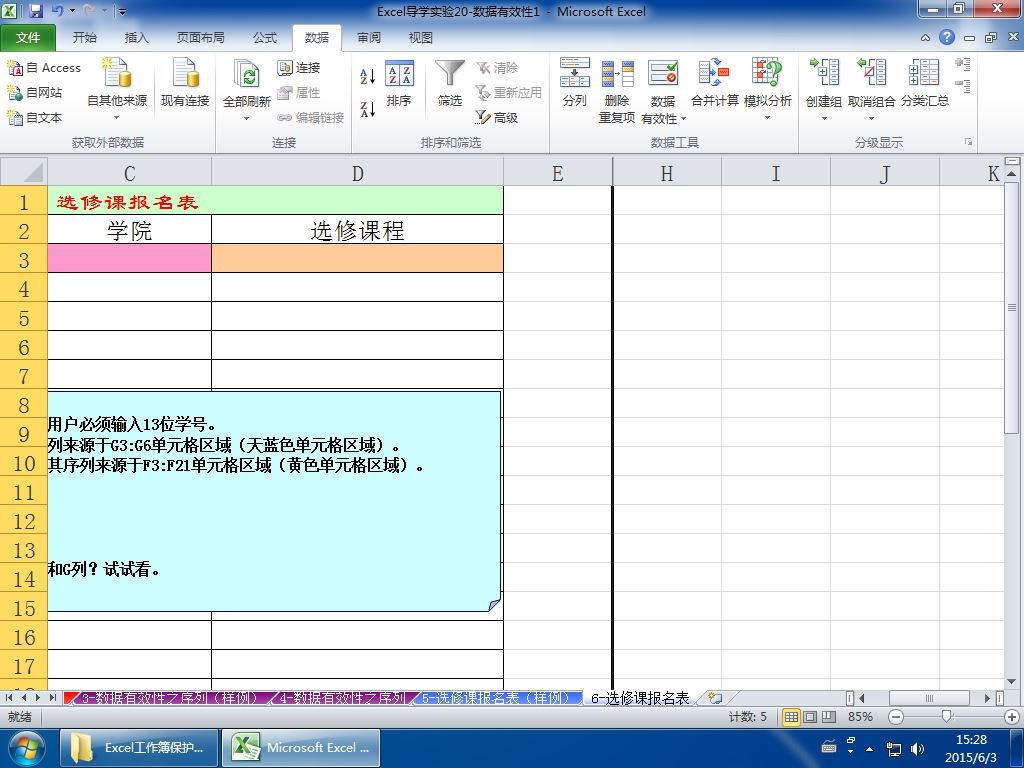Open Advanced (高级) filter
The width and height of the screenshot is (1024, 768).
click(497, 118)
